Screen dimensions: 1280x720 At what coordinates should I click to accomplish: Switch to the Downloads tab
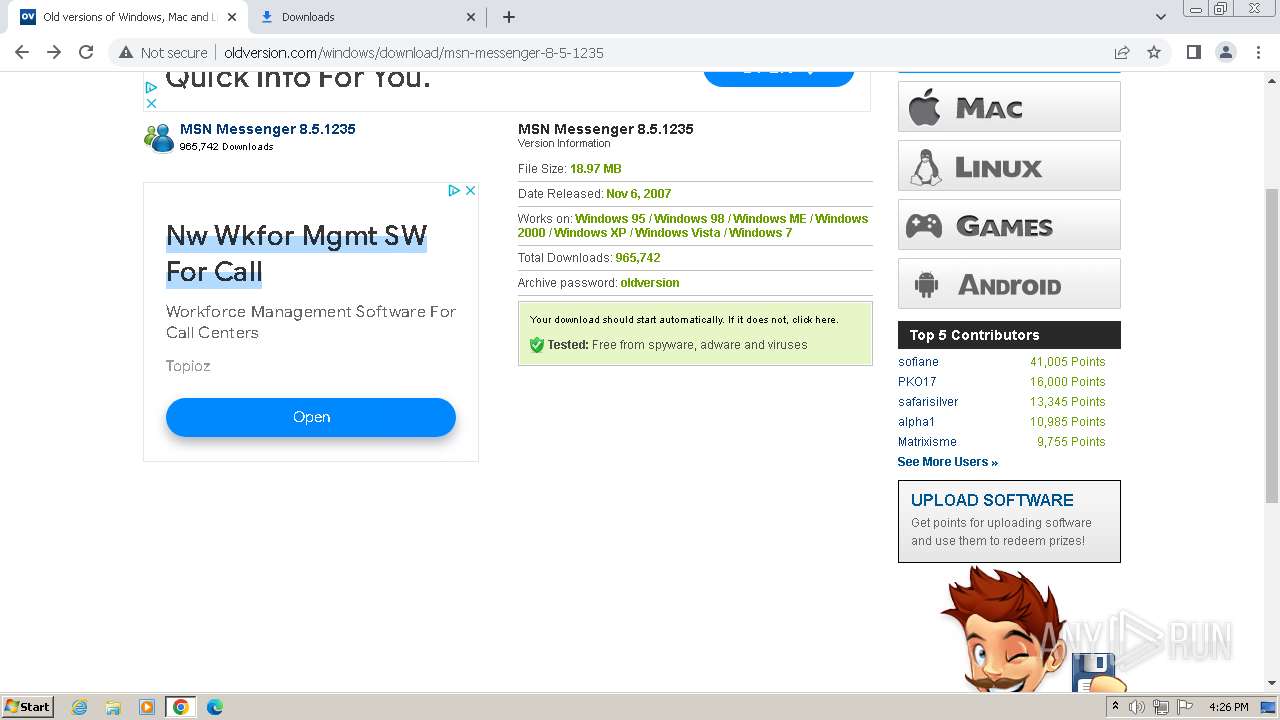pos(367,17)
